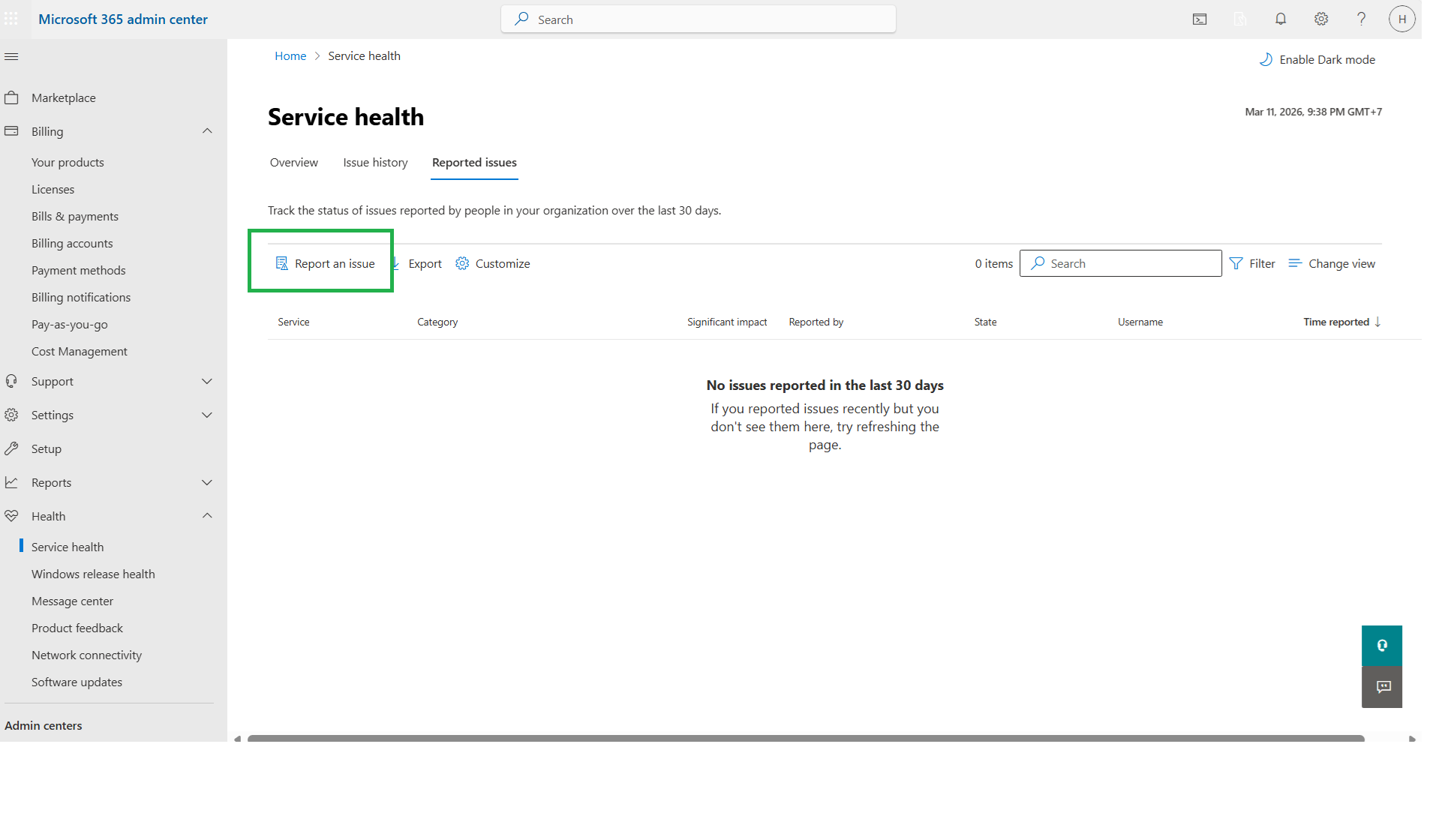1430x840 pixels.
Task: Open the Change view dropdown
Action: coord(1332,263)
